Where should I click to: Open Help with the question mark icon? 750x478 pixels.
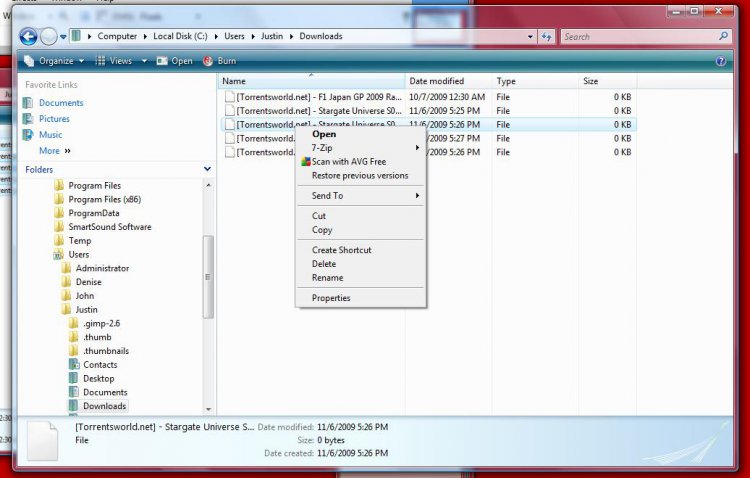721,61
